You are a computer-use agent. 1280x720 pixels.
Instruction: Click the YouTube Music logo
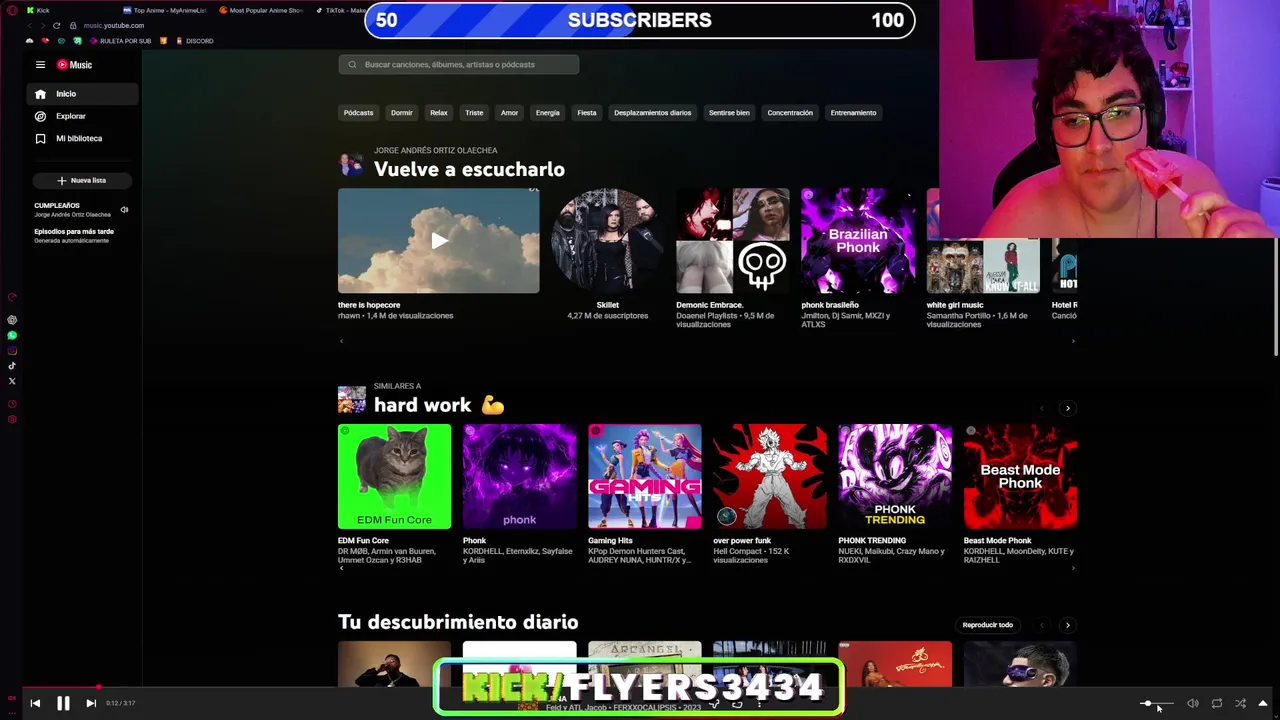click(74, 65)
